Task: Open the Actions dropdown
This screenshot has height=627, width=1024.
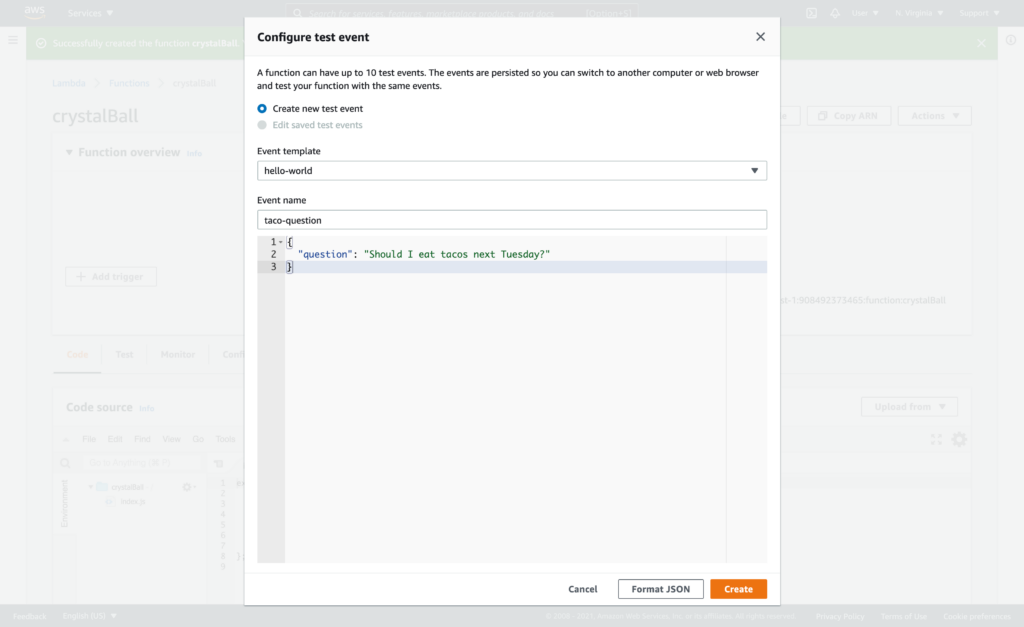Action: tap(935, 116)
